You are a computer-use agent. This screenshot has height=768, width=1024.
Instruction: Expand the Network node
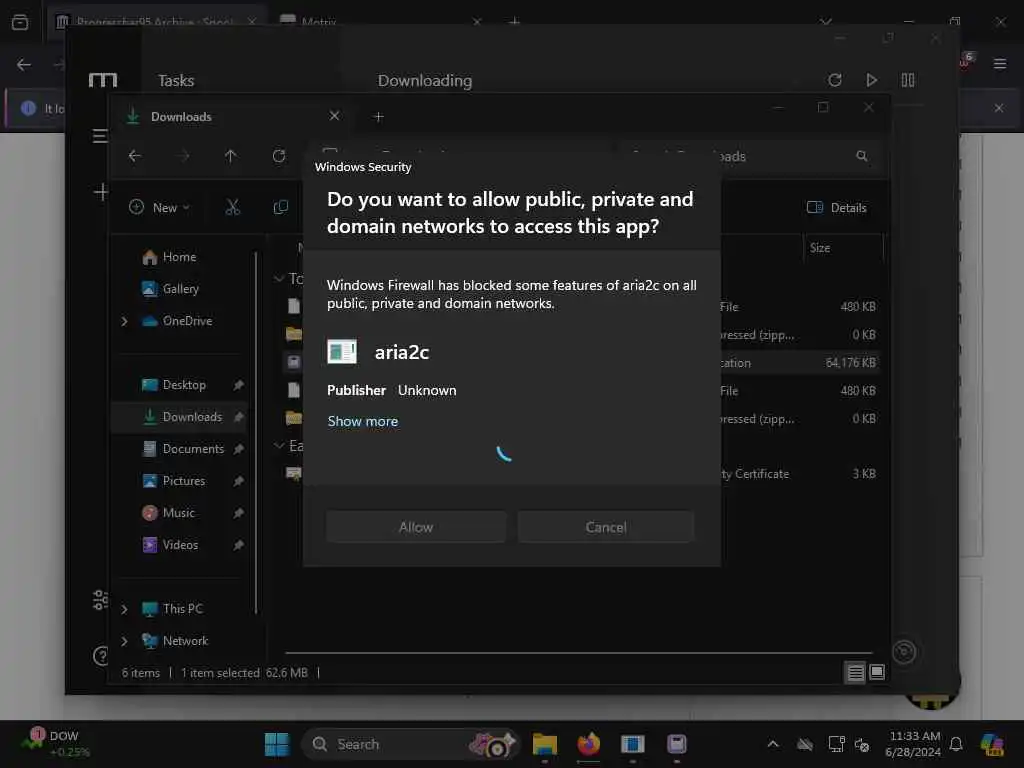point(124,641)
